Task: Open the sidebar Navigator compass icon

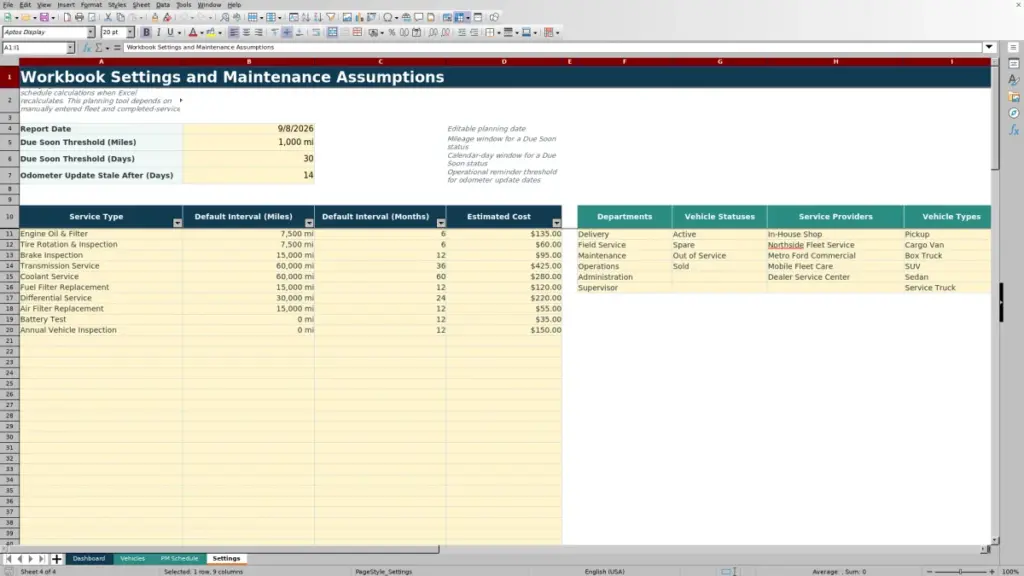Action: pyautogui.click(x=1014, y=114)
